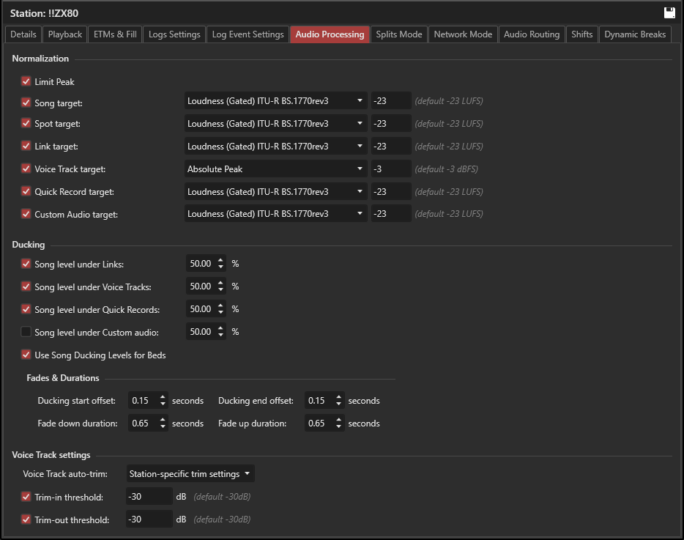Toggle the Trim-out threshold checkbox
Image resolution: width=684 pixels, height=540 pixels.
[x=26, y=519]
